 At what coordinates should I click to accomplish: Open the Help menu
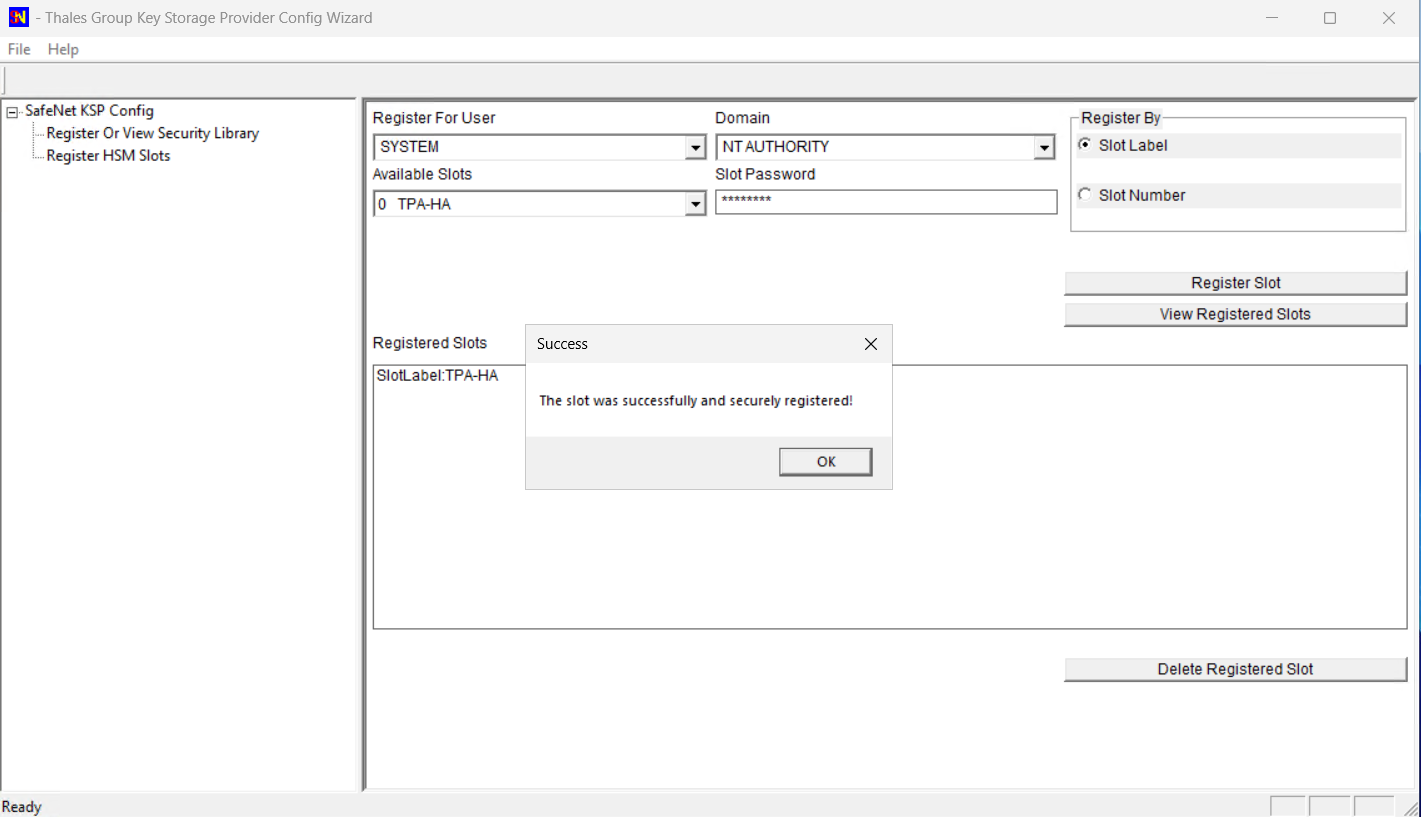[63, 49]
